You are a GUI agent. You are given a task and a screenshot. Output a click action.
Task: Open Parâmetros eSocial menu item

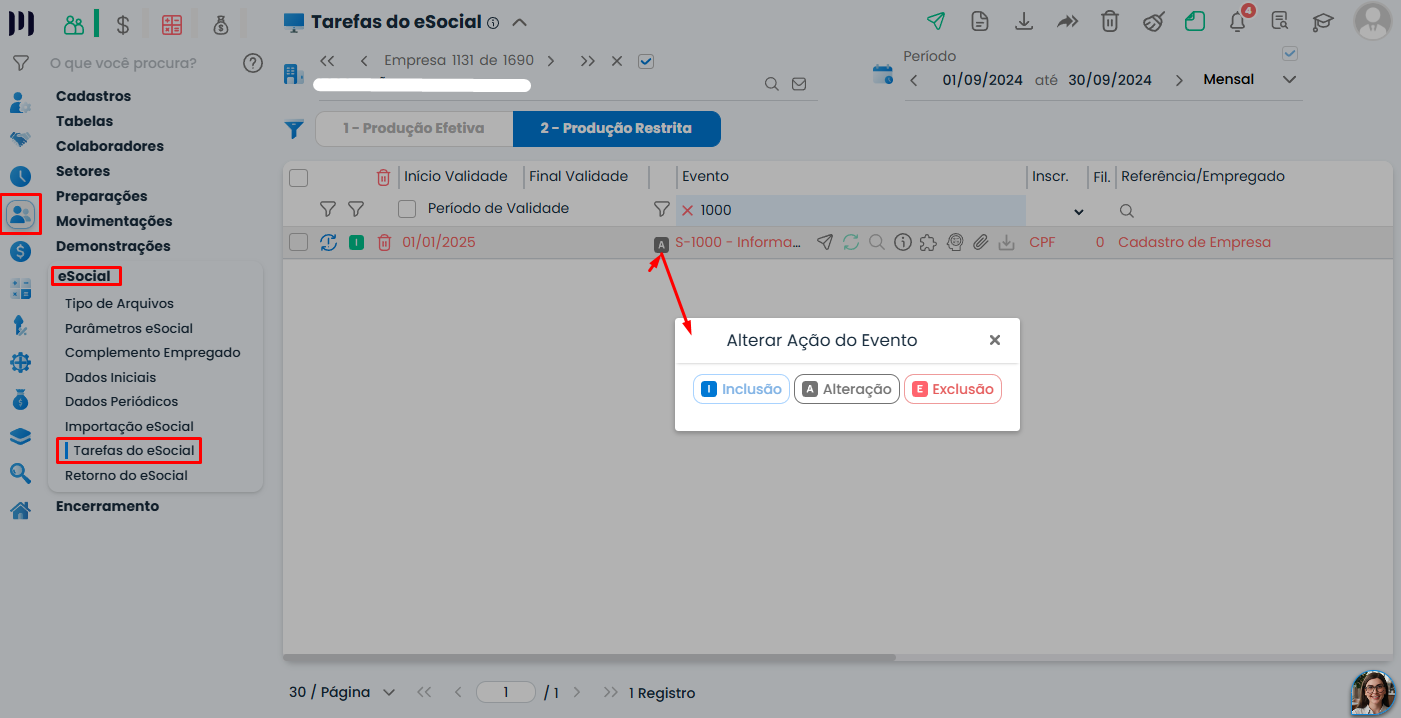coord(129,328)
